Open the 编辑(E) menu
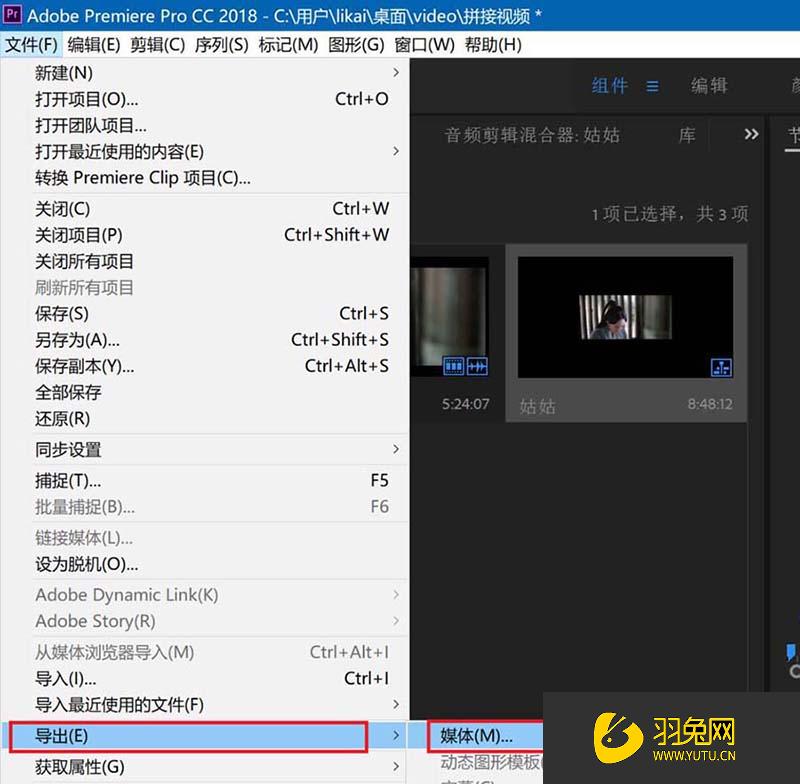800x784 pixels. pyautogui.click(x=93, y=45)
